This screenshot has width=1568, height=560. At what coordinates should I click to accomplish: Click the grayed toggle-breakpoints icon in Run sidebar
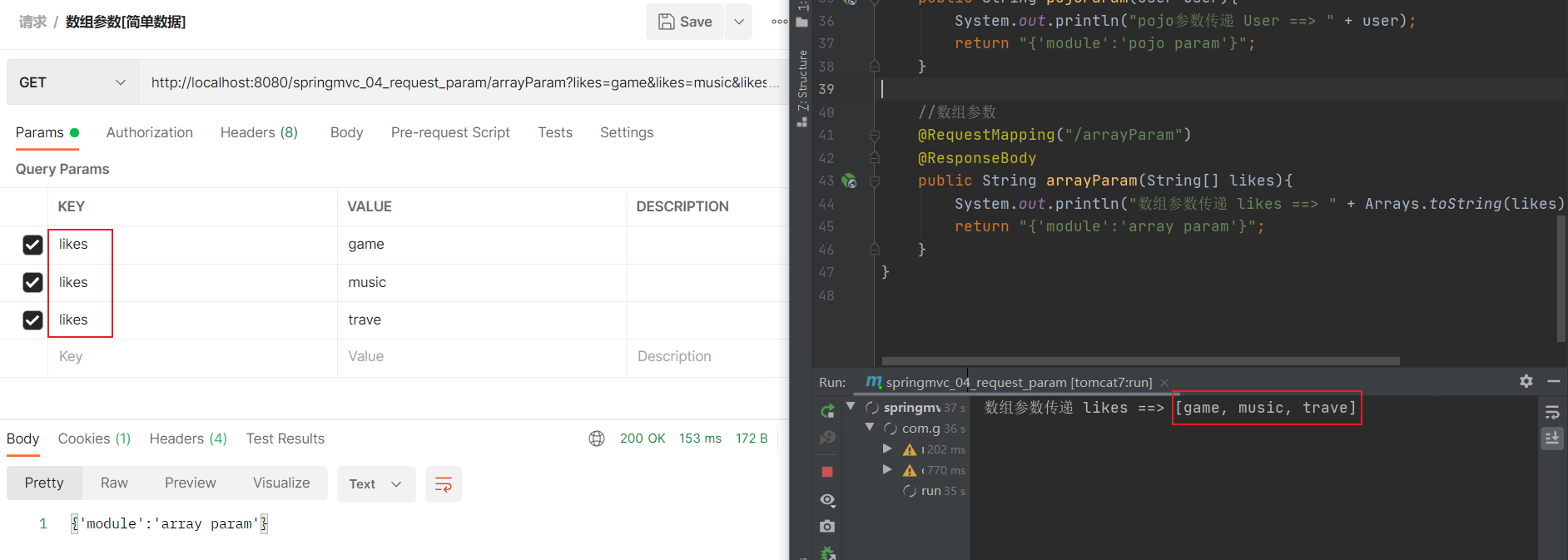coord(827,438)
